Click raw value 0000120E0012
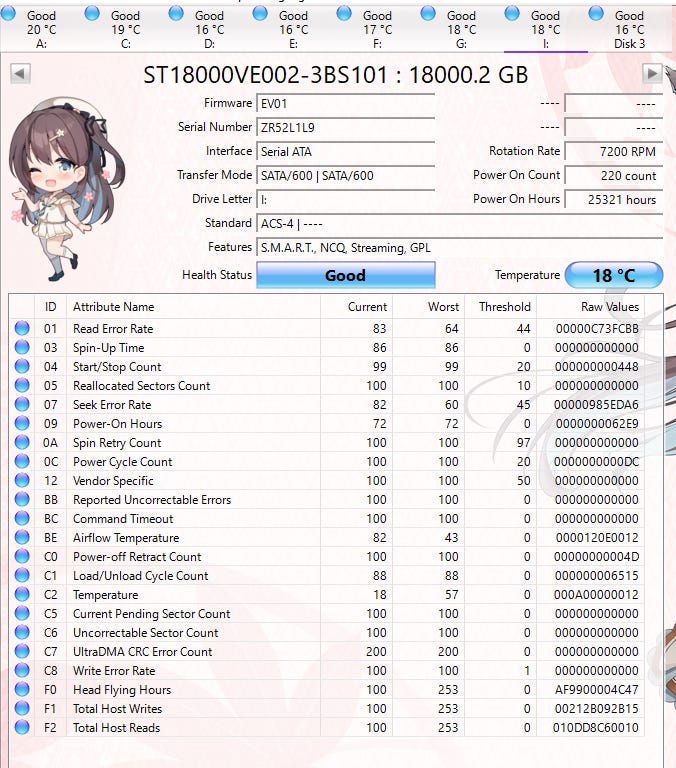Viewport: 676px width, 768px height. (597, 538)
